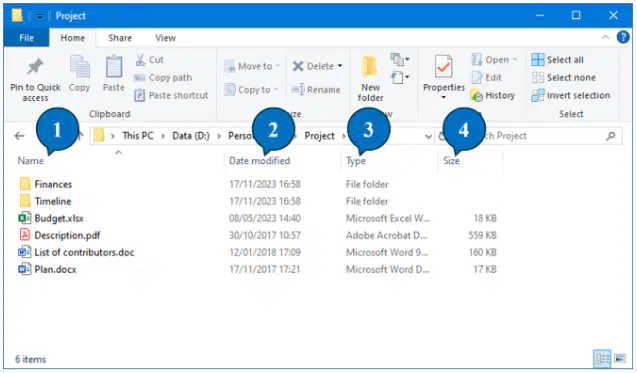Select the Timeline folder

point(53,201)
